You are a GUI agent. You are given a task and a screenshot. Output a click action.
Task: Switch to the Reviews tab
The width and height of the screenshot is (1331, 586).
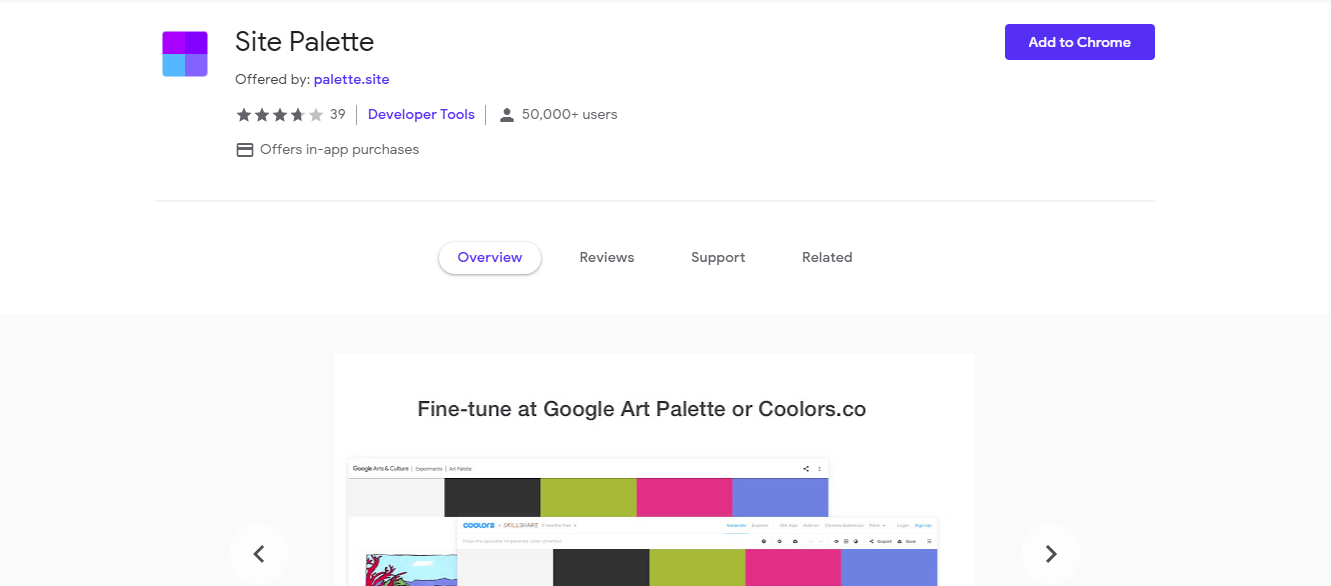(606, 257)
